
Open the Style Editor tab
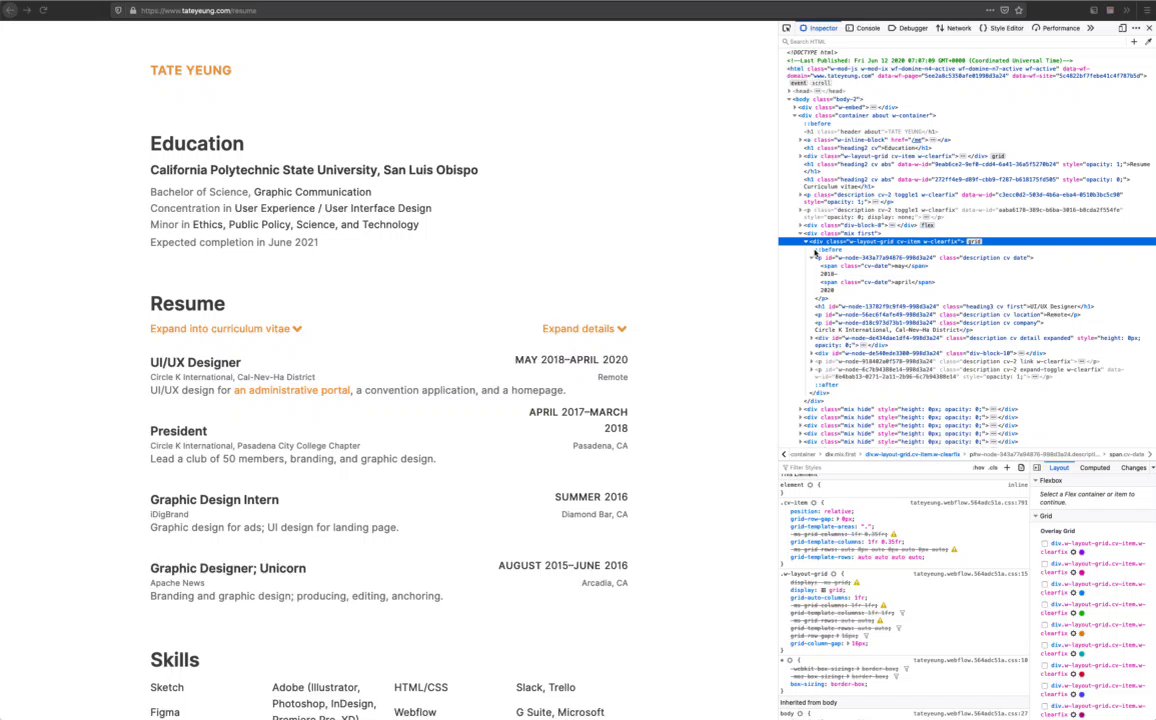pos(1001,28)
